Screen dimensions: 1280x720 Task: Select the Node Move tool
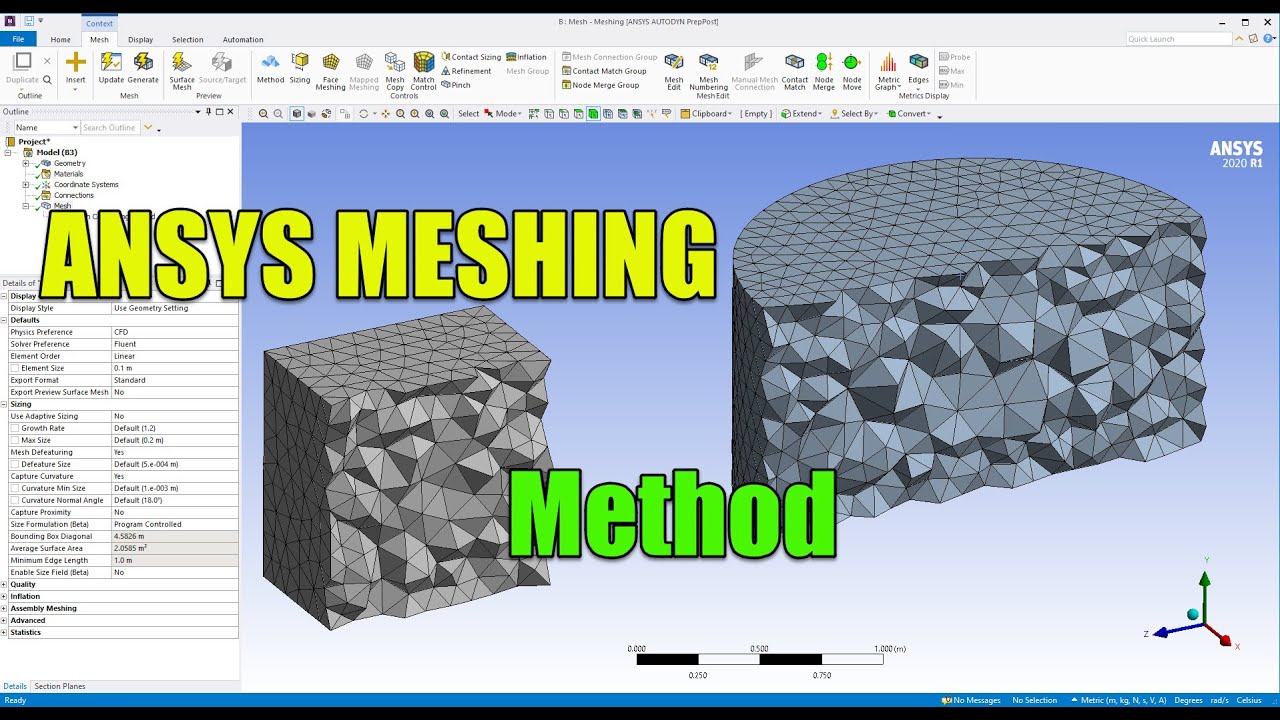point(852,72)
